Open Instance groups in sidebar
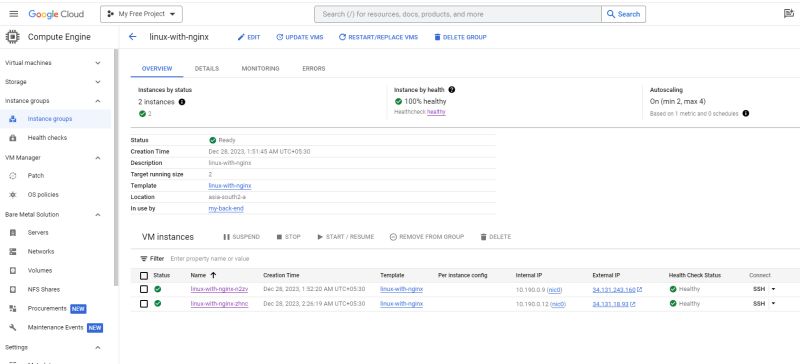 pyautogui.click(x=49, y=119)
